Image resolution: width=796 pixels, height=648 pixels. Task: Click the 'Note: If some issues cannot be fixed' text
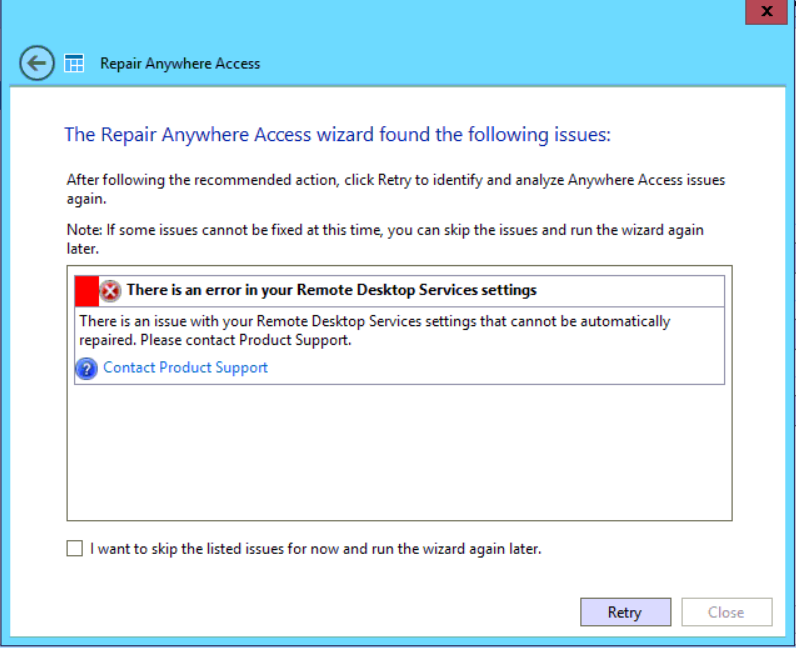[x=384, y=238]
